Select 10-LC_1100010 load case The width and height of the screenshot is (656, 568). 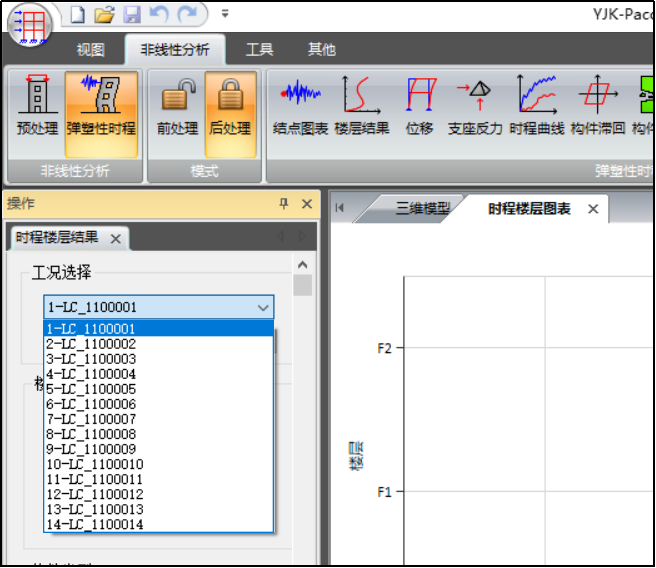159,464
